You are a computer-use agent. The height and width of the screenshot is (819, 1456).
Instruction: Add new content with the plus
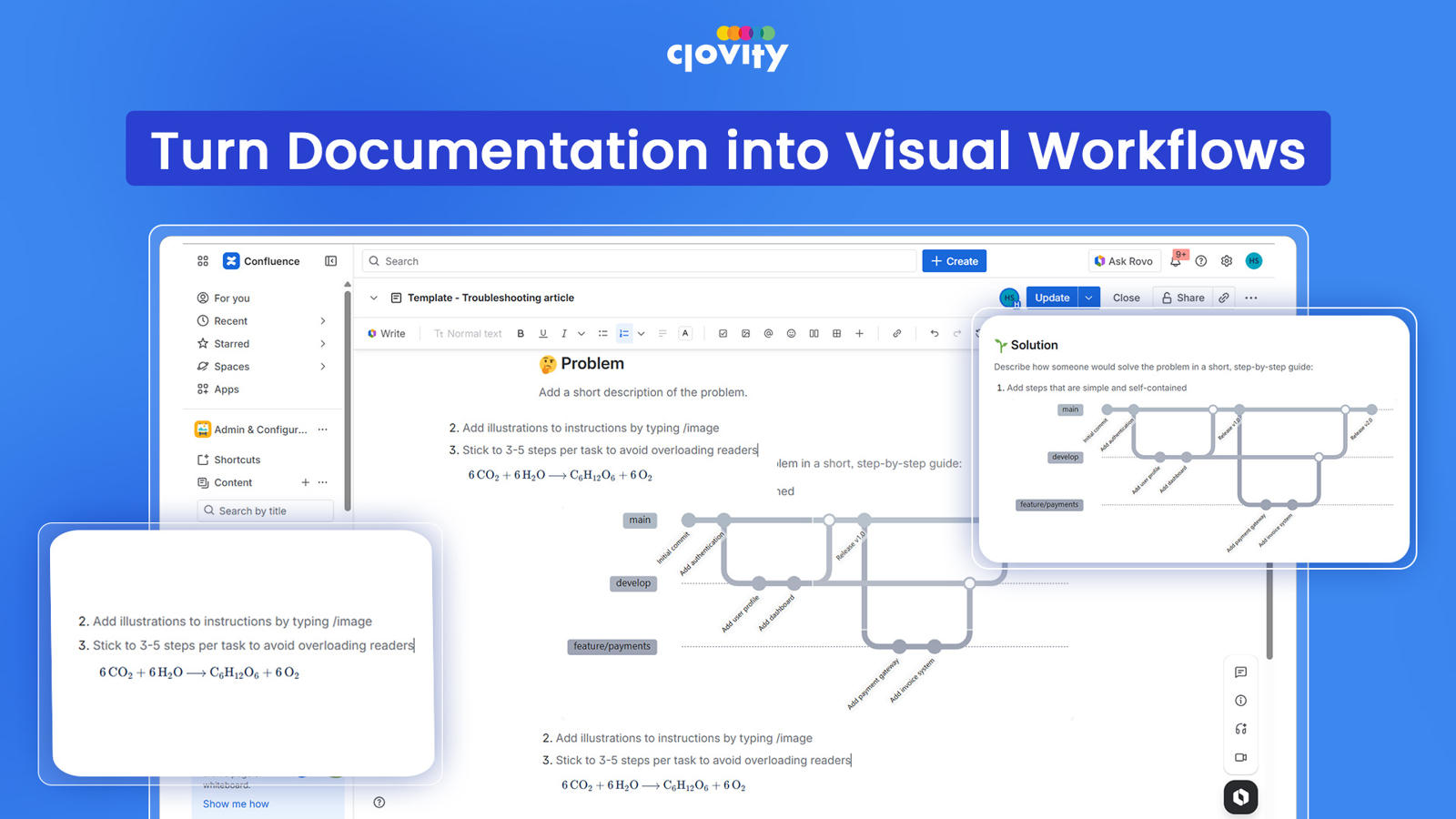[x=305, y=483]
